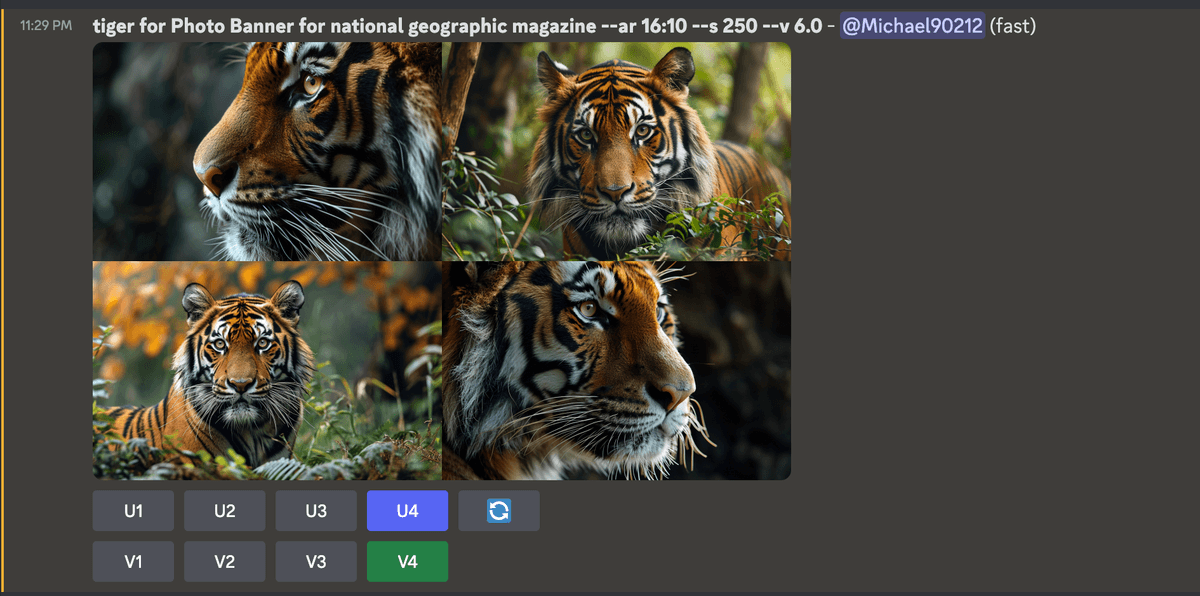Open top-right front-facing tiger in forest image
This screenshot has width=1200, height=596.
pyautogui.click(x=616, y=151)
